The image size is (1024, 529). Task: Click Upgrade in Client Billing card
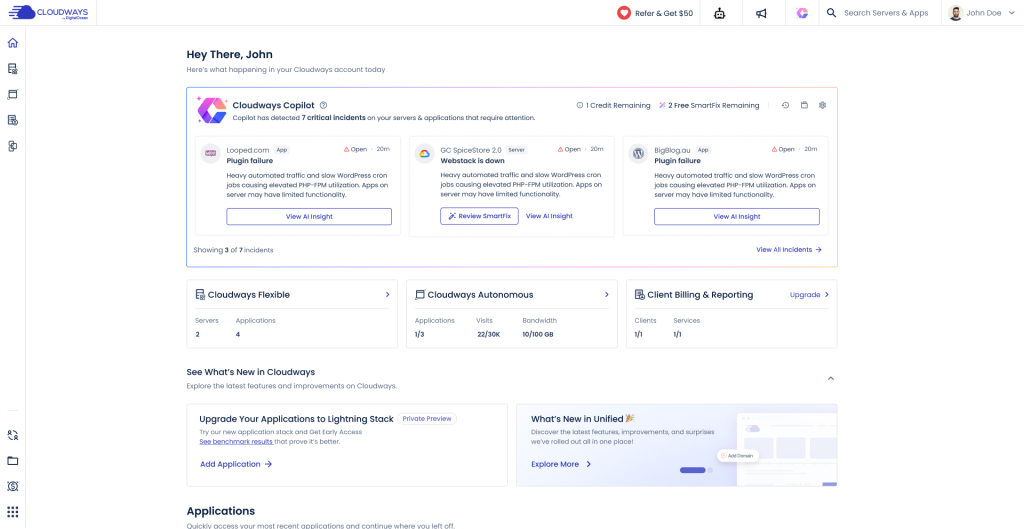805,295
